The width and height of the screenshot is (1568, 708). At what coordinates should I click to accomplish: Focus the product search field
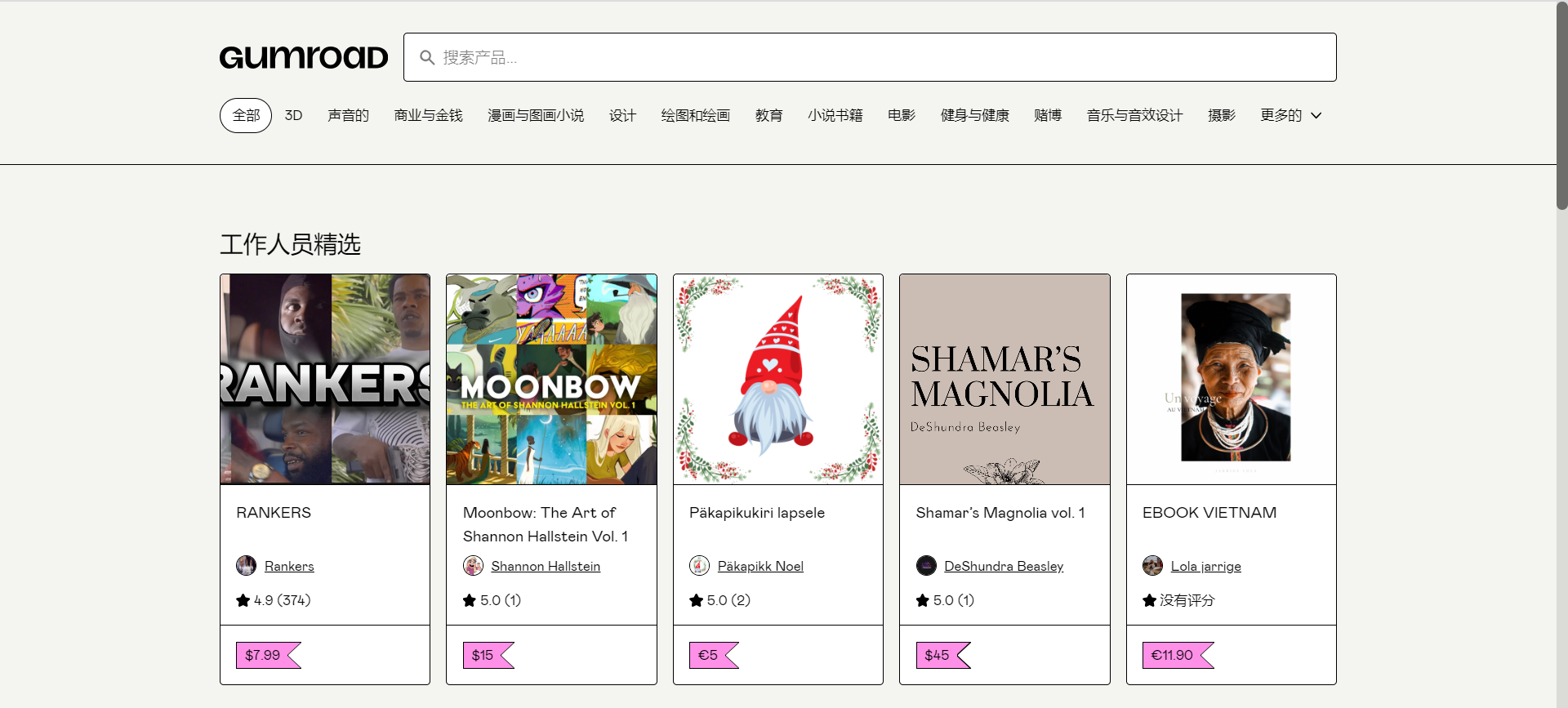(882, 57)
